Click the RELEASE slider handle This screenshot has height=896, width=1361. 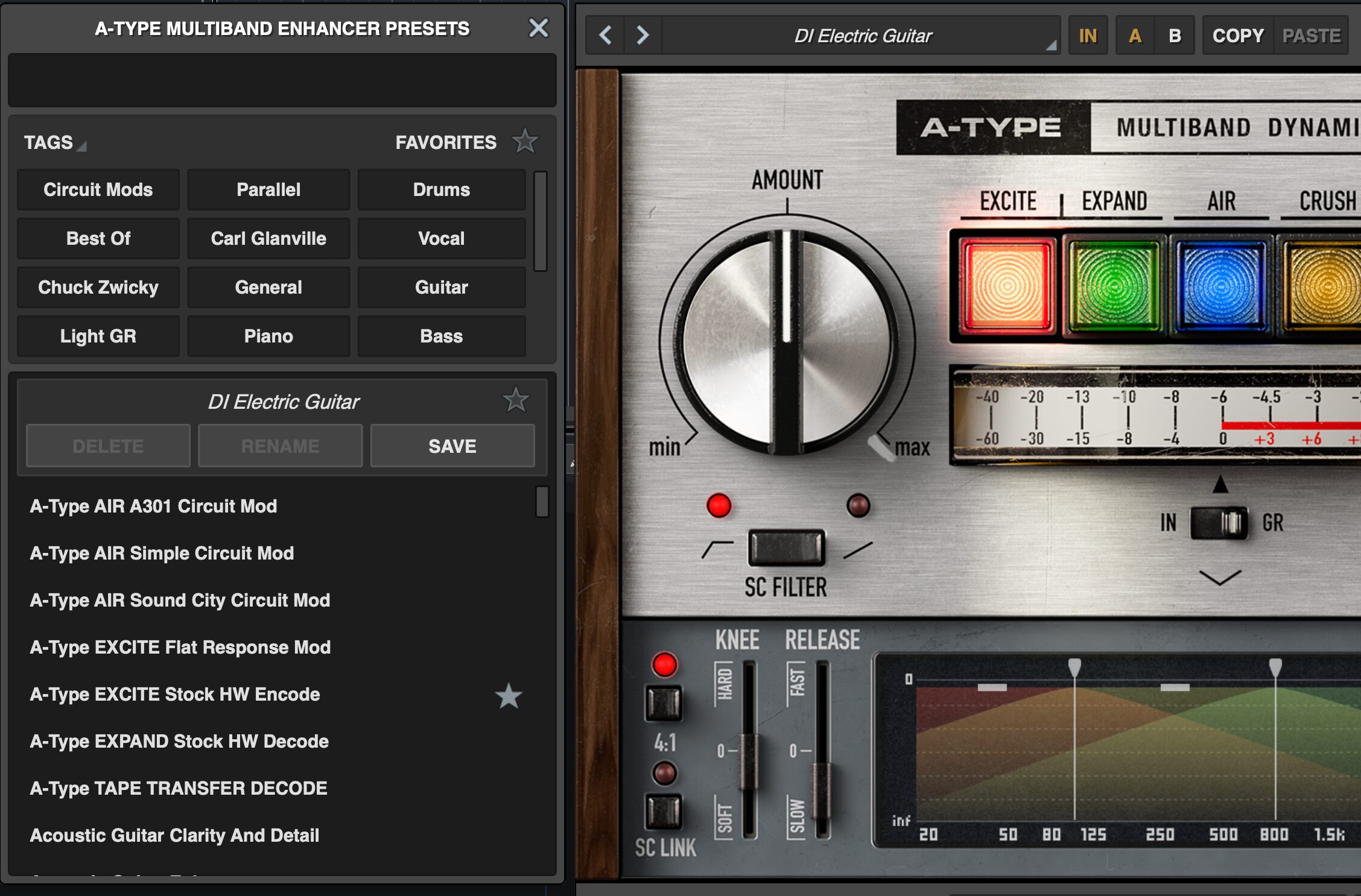[822, 790]
